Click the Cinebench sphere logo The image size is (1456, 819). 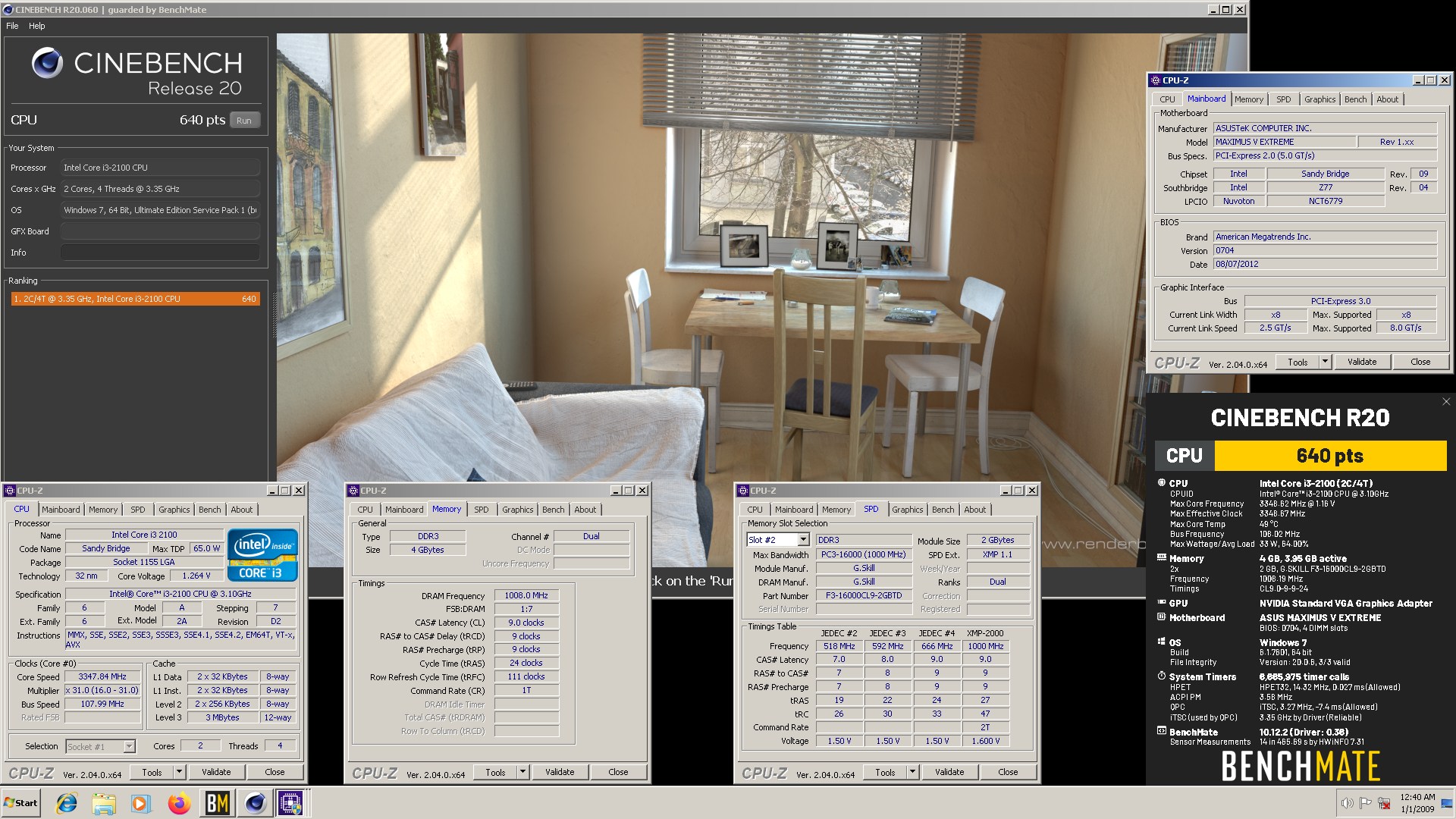coord(47,63)
